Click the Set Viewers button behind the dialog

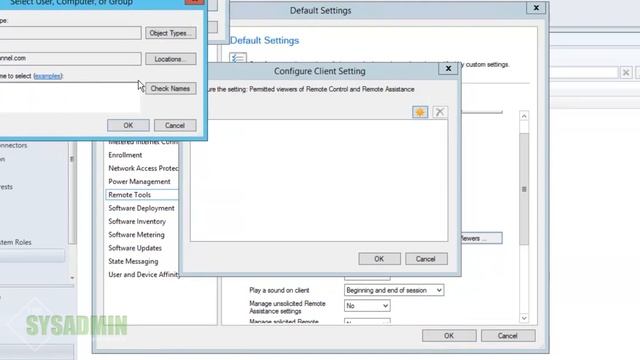click(482, 238)
